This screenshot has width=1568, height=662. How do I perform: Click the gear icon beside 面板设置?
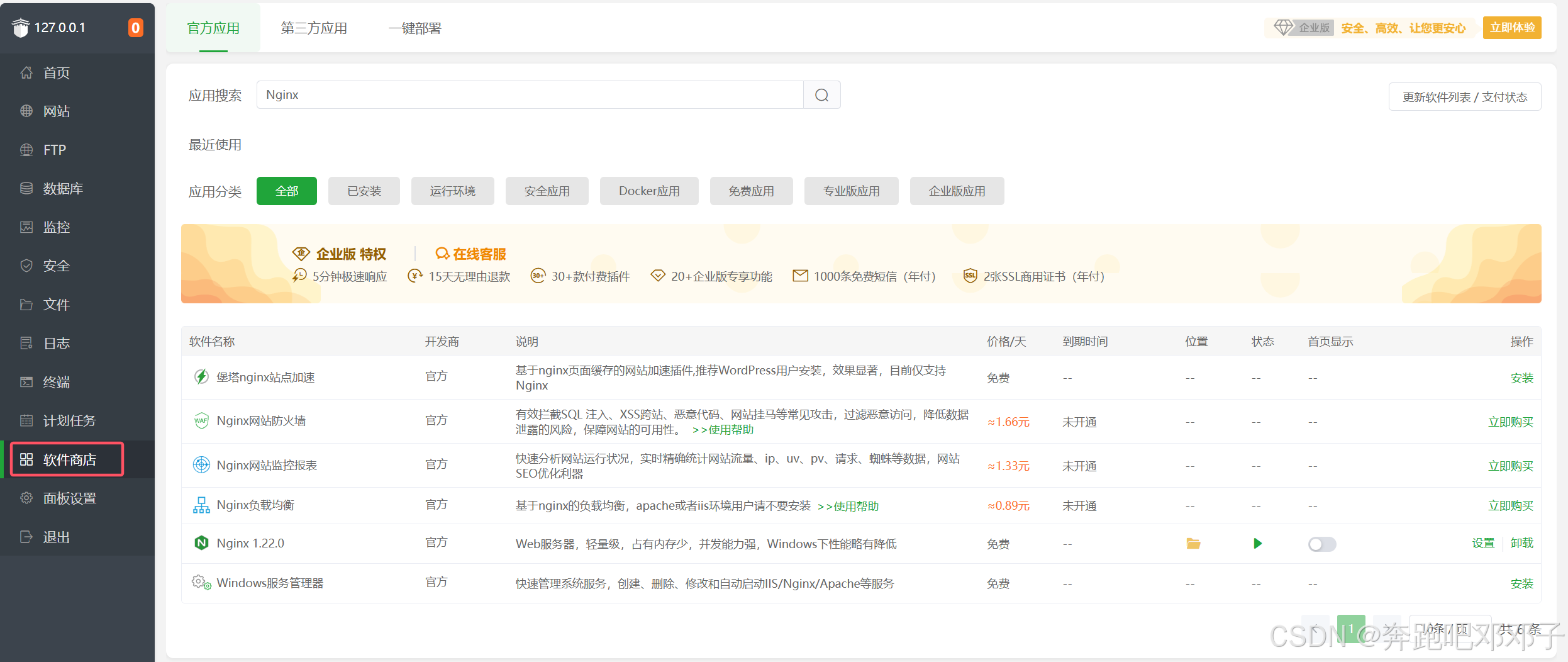pos(26,498)
